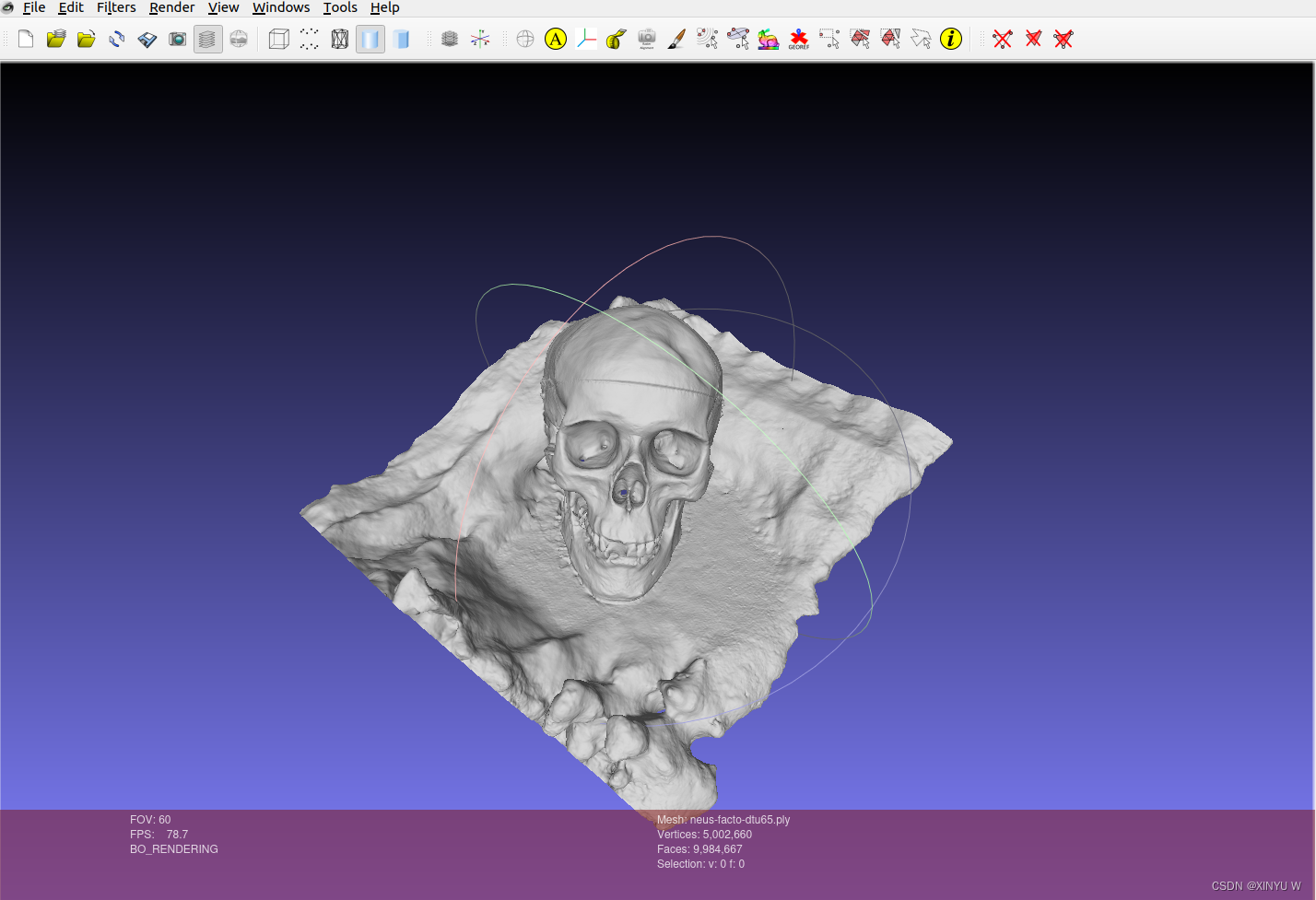Click the 'Selection: v: 0 f: 0' text
Image resolution: width=1316 pixels, height=900 pixels.
(x=700, y=864)
